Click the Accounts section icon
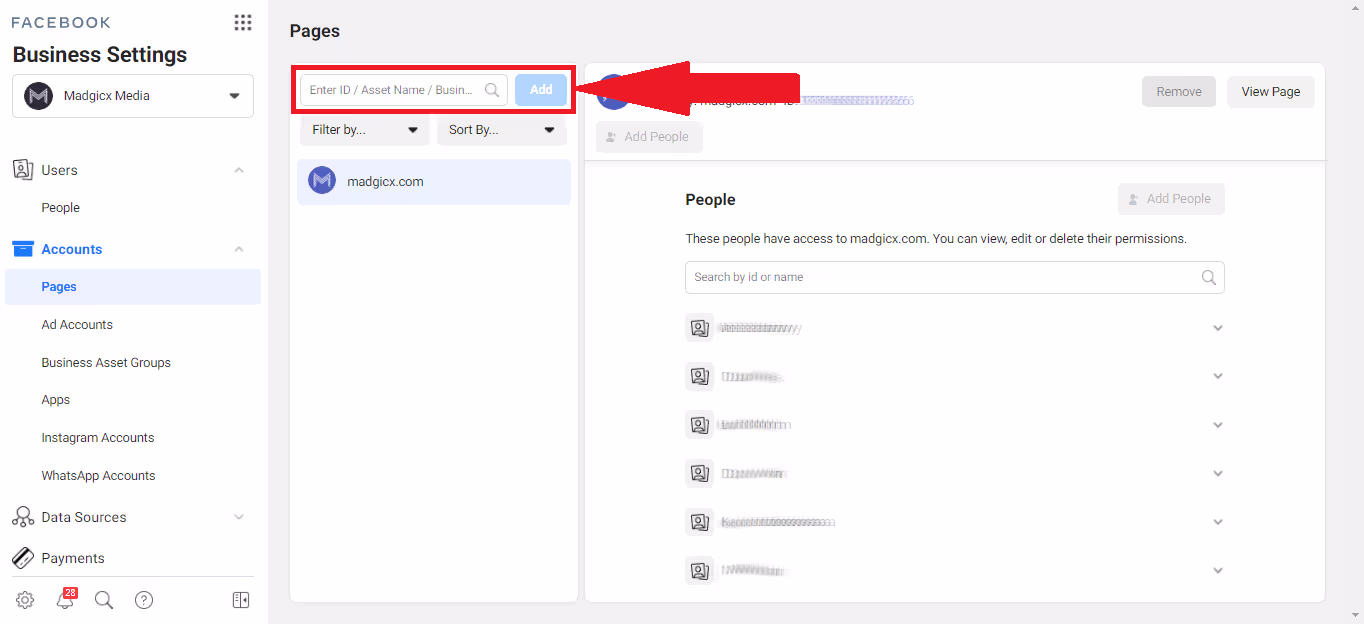Image resolution: width=1364 pixels, height=624 pixels. tap(22, 249)
